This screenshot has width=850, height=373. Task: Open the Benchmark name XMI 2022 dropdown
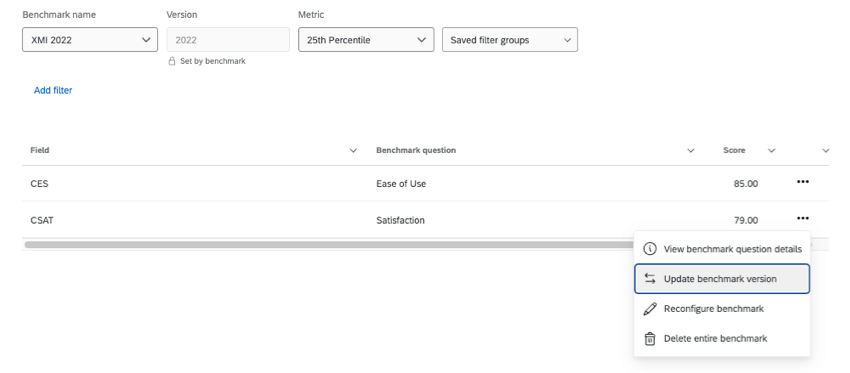90,40
